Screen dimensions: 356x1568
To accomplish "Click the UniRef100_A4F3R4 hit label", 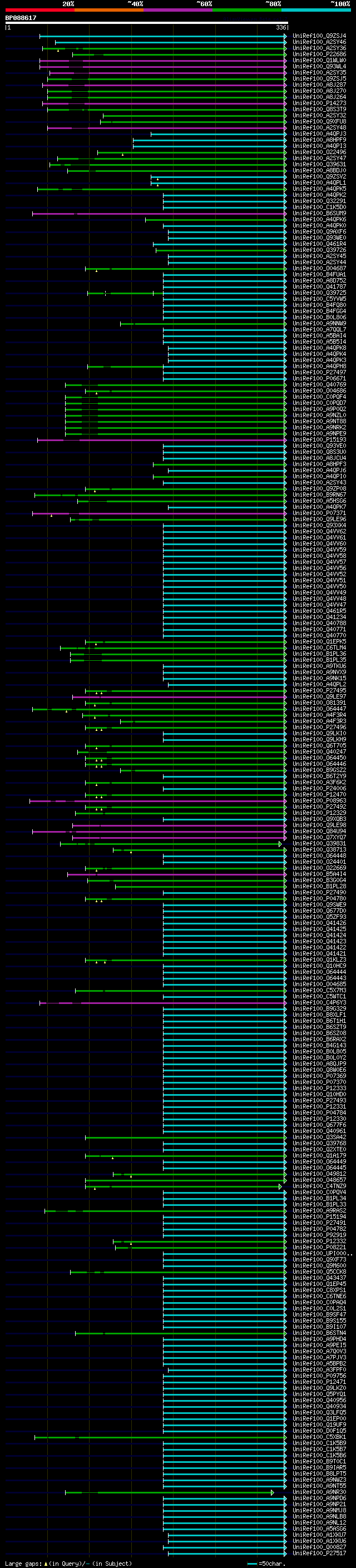I will tap(319, 715).
